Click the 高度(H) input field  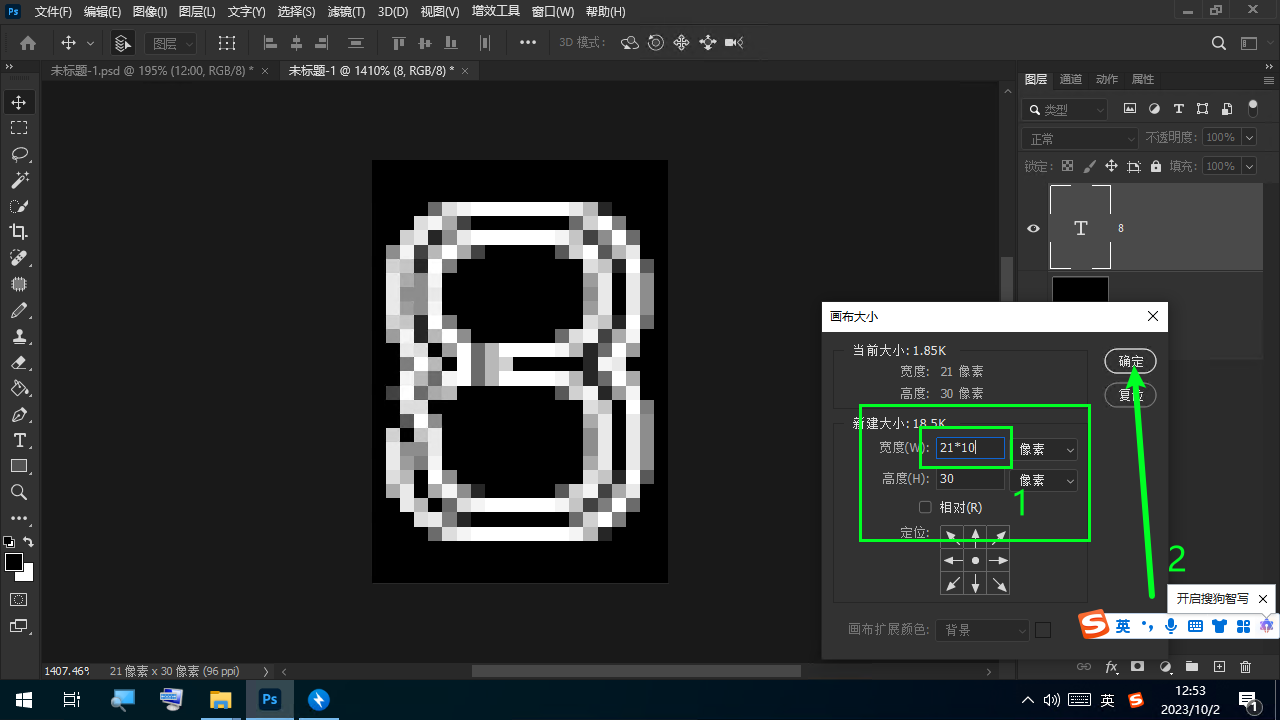[970, 480]
